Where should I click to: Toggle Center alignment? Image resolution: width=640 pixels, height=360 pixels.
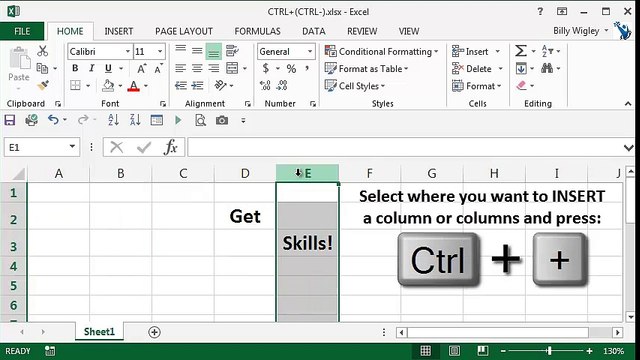click(x=197, y=68)
